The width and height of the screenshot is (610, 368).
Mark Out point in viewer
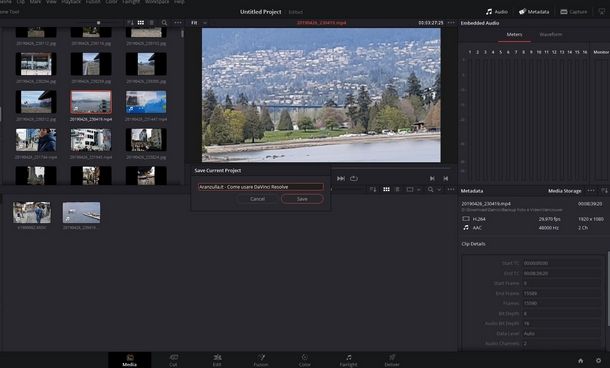[x=446, y=179]
